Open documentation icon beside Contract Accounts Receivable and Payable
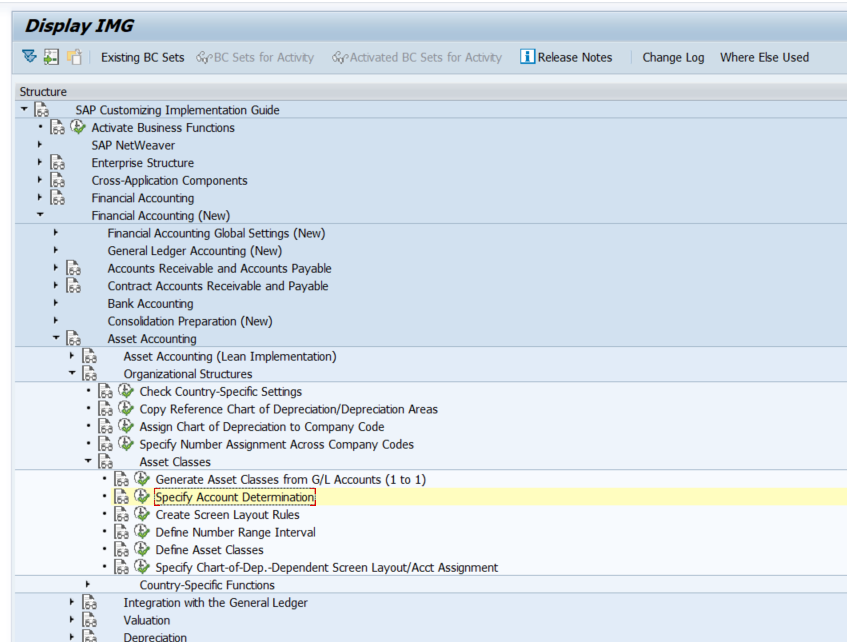The width and height of the screenshot is (847, 642). click(x=73, y=286)
